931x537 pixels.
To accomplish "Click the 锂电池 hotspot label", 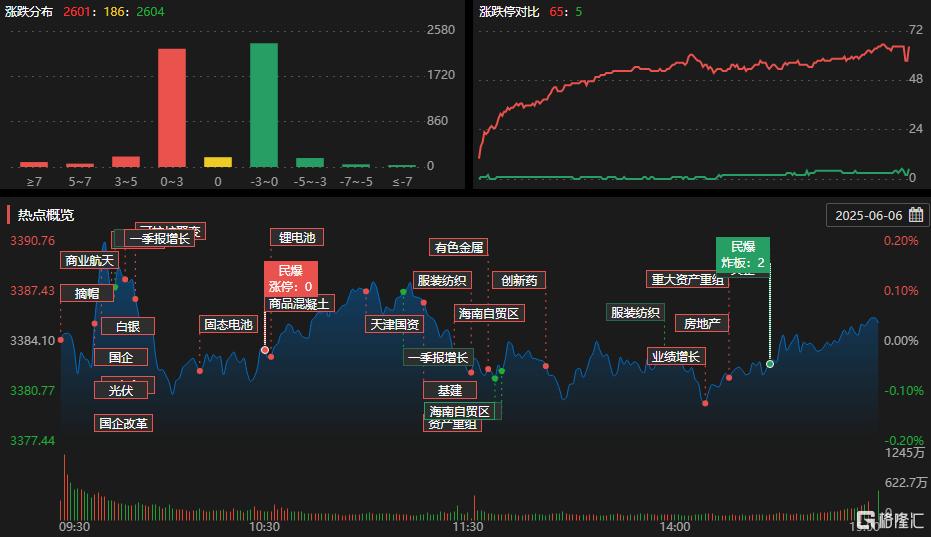I will pos(296,237).
